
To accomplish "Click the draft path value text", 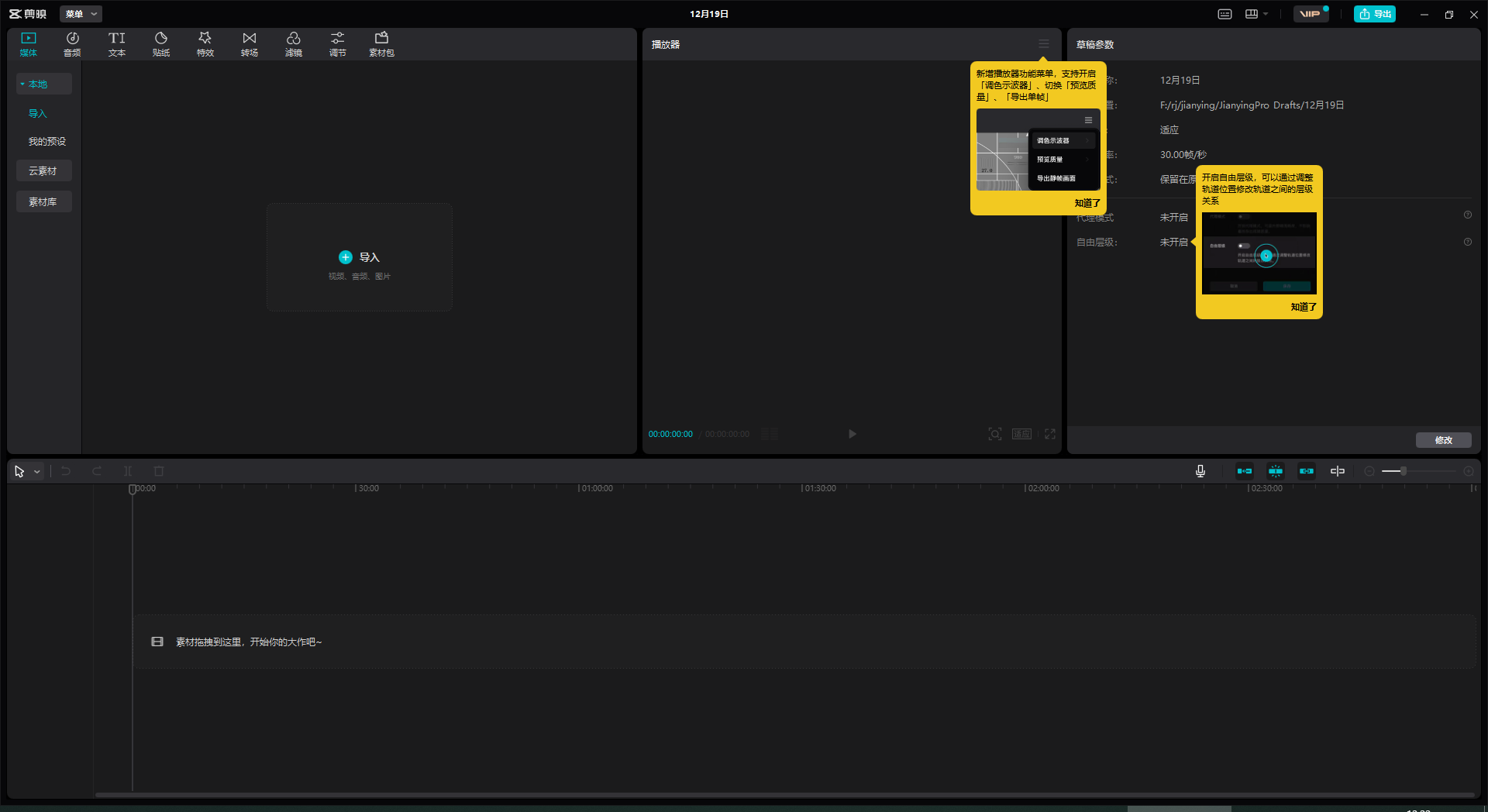I will pyautogui.click(x=1252, y=105).
